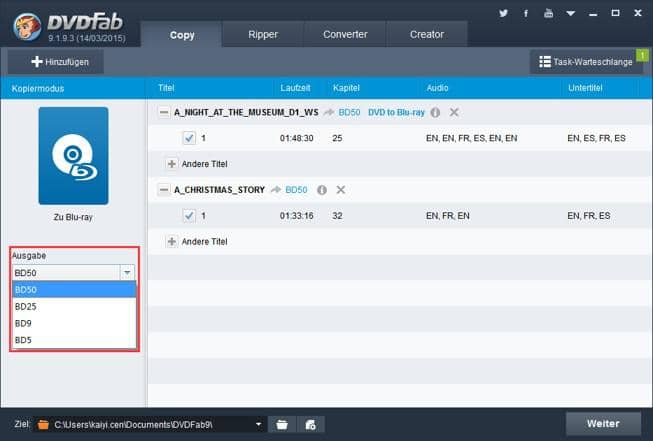
Task: Expand Andere Titel under A Christmas Story
Action: point(172,242)
